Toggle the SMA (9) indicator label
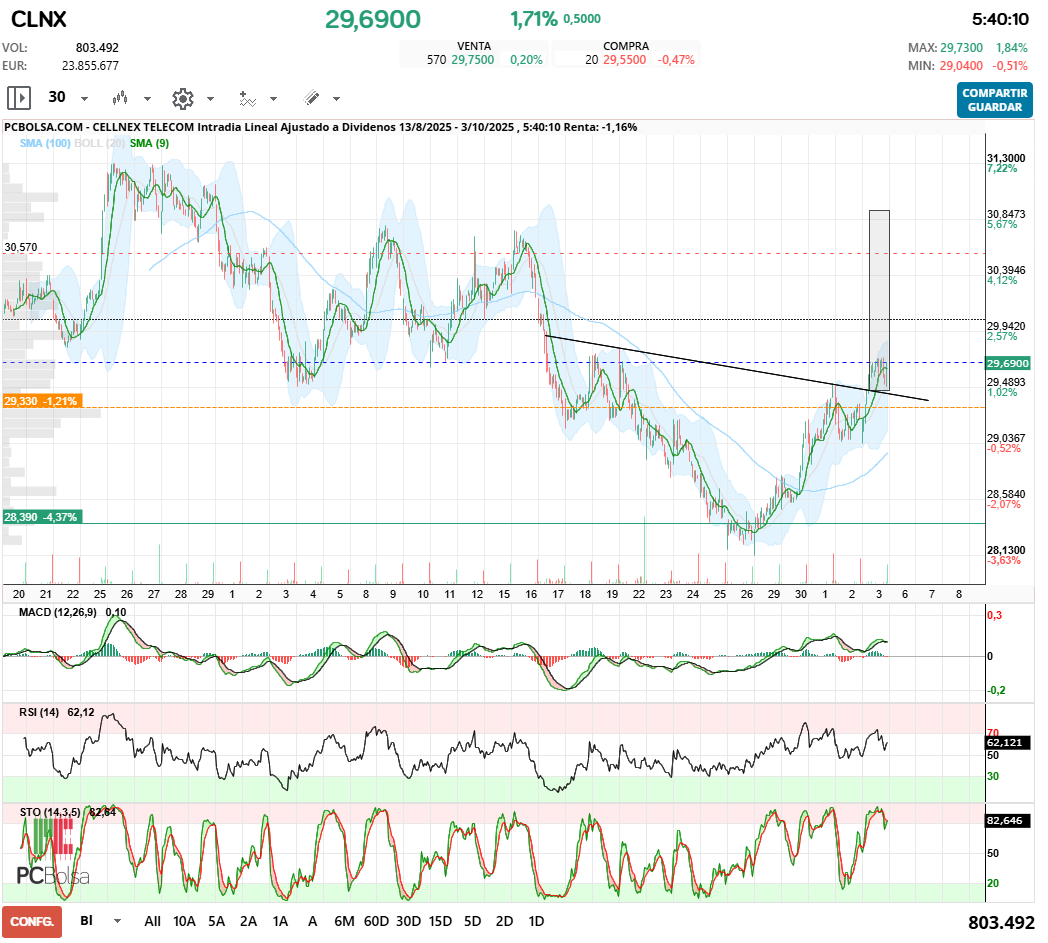1048x943 pixels. pos(149,144)
